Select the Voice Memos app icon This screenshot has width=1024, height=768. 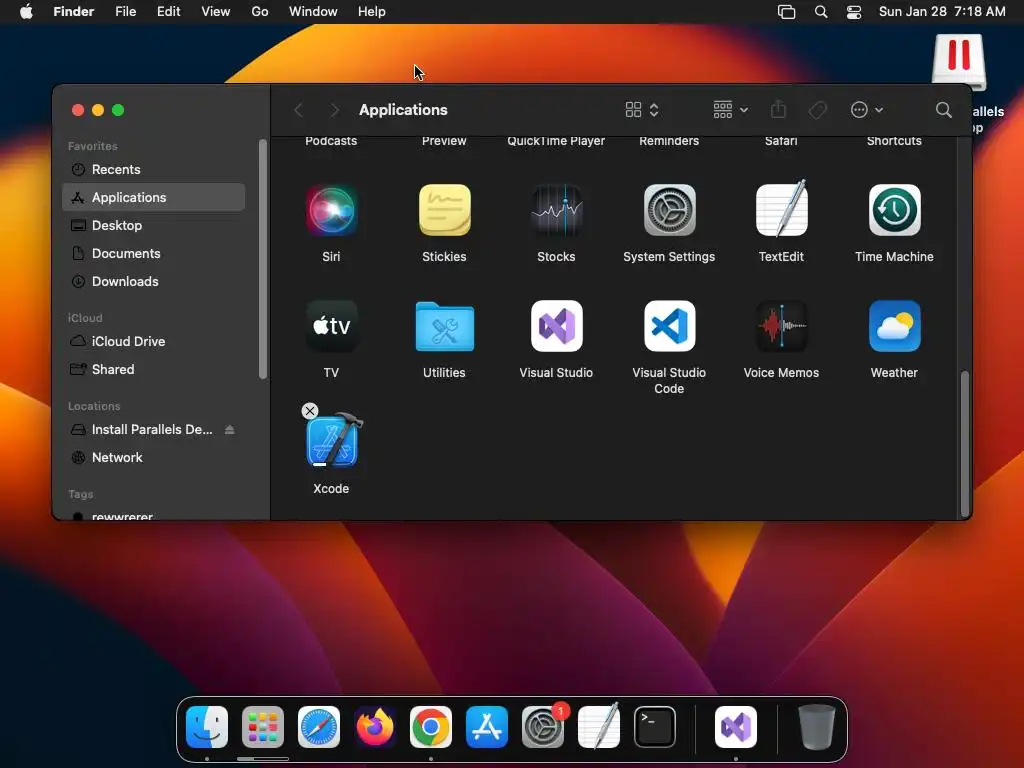coord(782,326)
